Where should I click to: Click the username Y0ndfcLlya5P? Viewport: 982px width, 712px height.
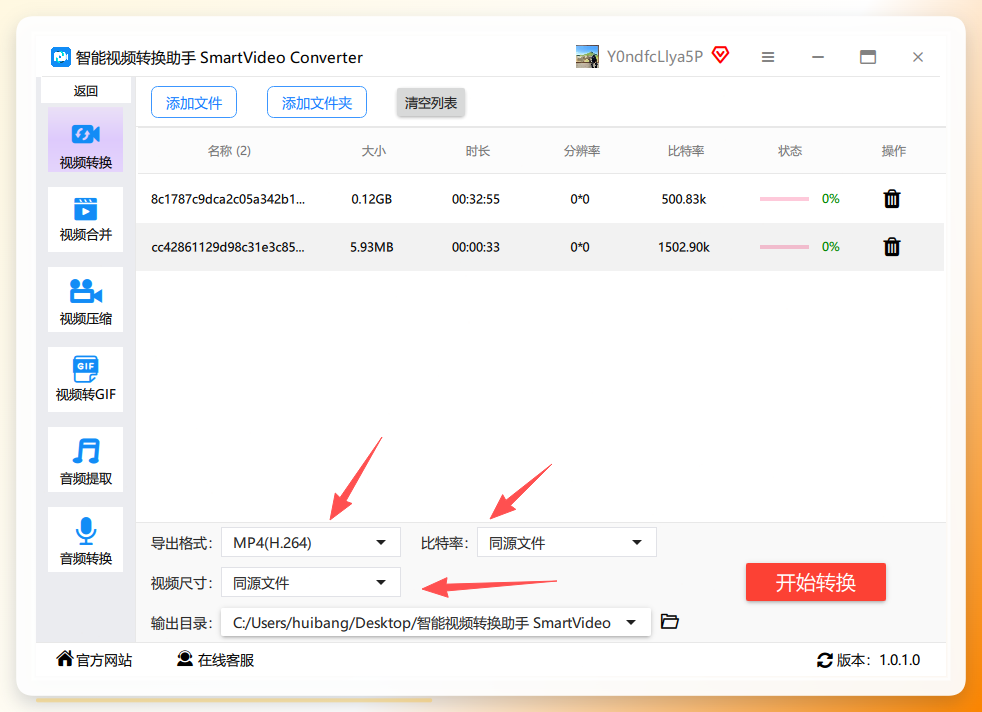tap(655, 57)
